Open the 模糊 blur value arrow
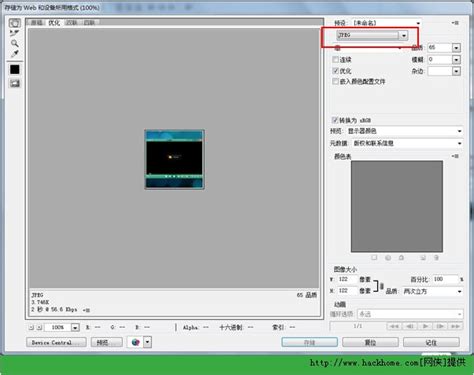Viewport: 474px width, 375px height. coord(456,60)
